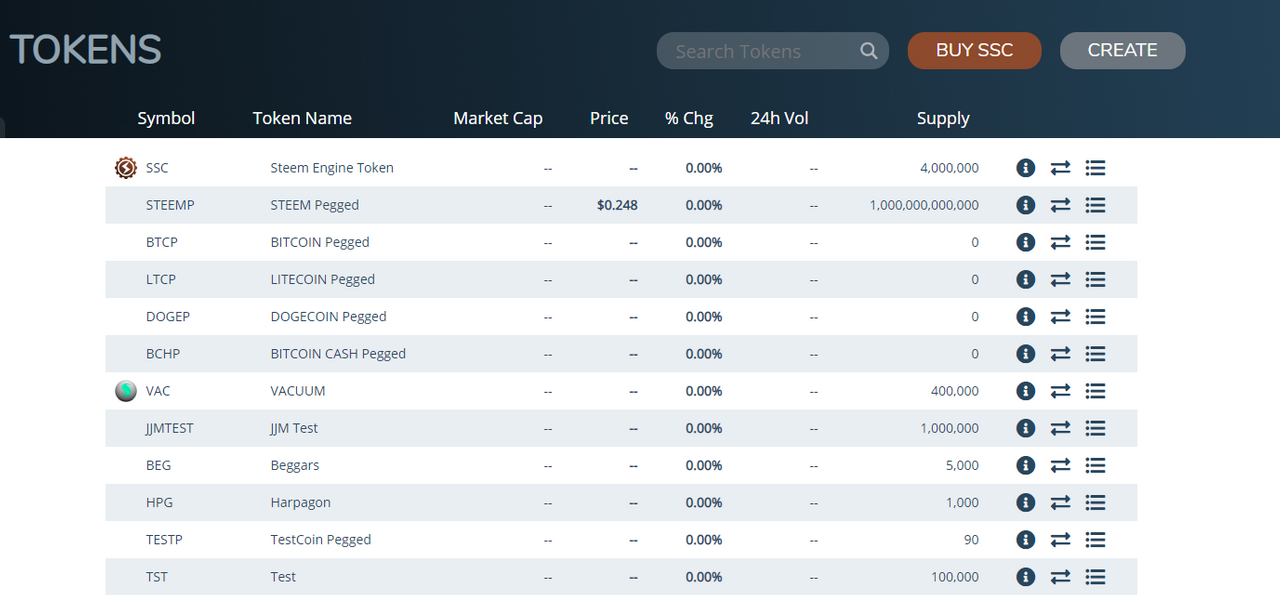Viewport: 1280px width, 595px height.
Task: Open info icon in BEG row
Action: [x=1025, y=465]
